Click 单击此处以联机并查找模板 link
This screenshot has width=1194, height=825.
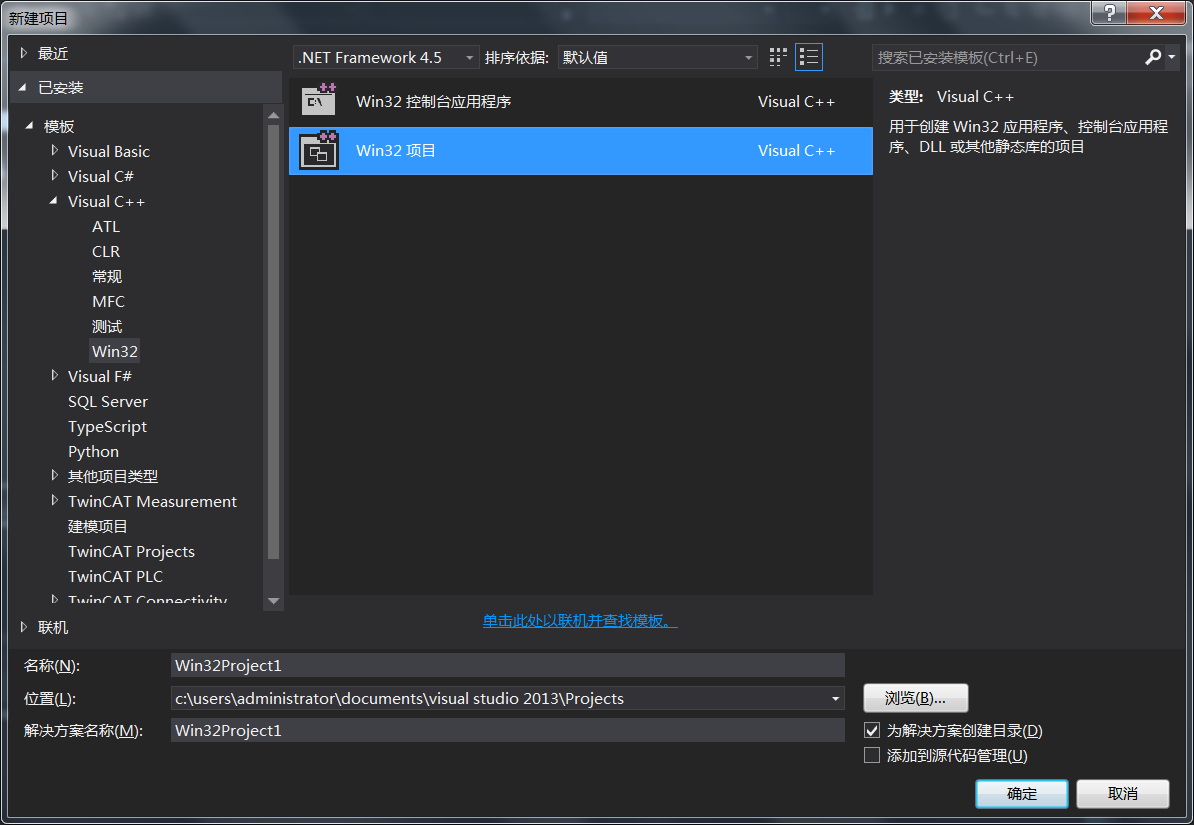(579, 621)
